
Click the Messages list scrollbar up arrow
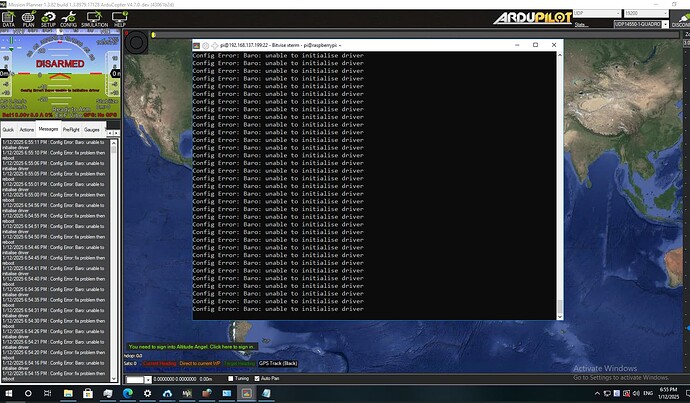[x=114, y=143]
